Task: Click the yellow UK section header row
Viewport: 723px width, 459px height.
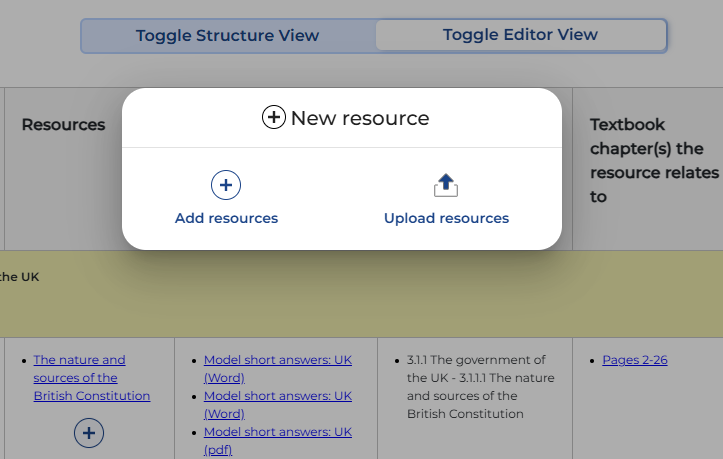Action: coord(361,293)
